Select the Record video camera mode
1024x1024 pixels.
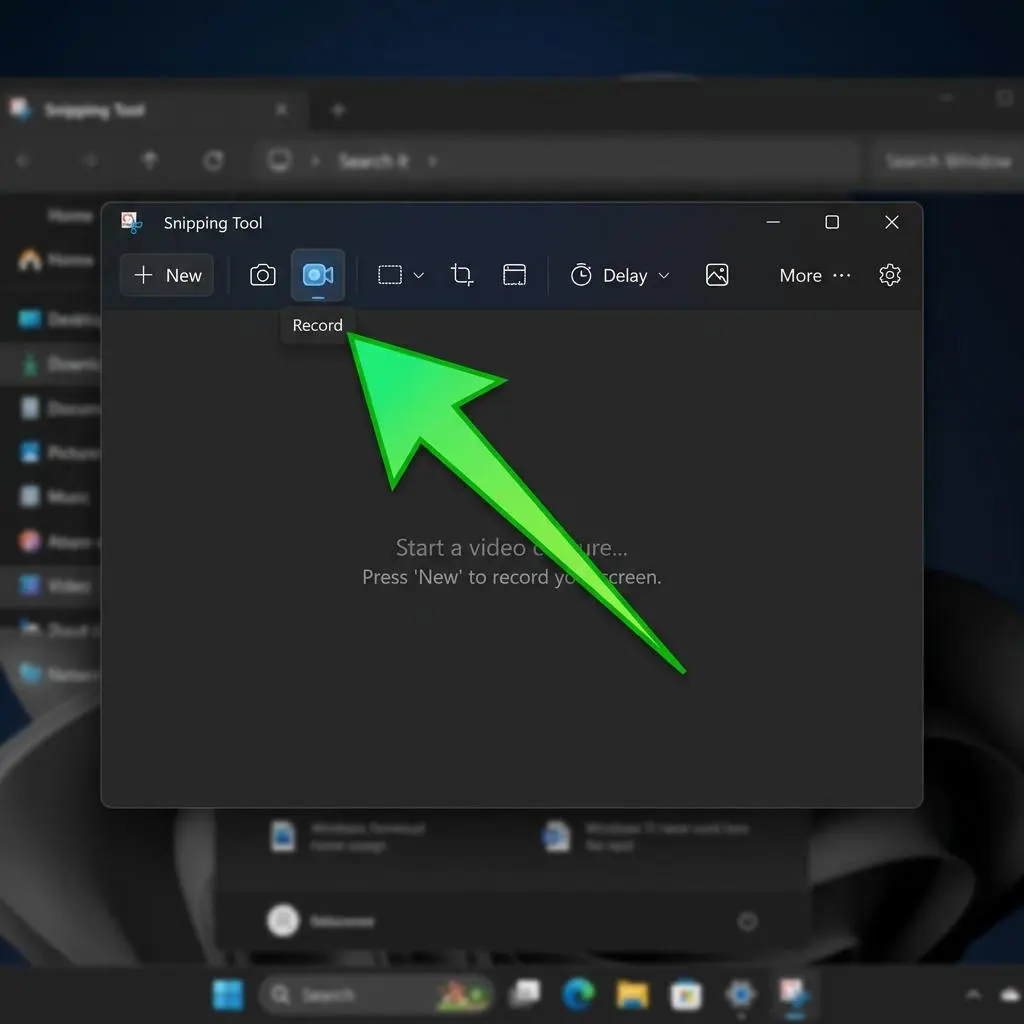click(x=318, y=275)
